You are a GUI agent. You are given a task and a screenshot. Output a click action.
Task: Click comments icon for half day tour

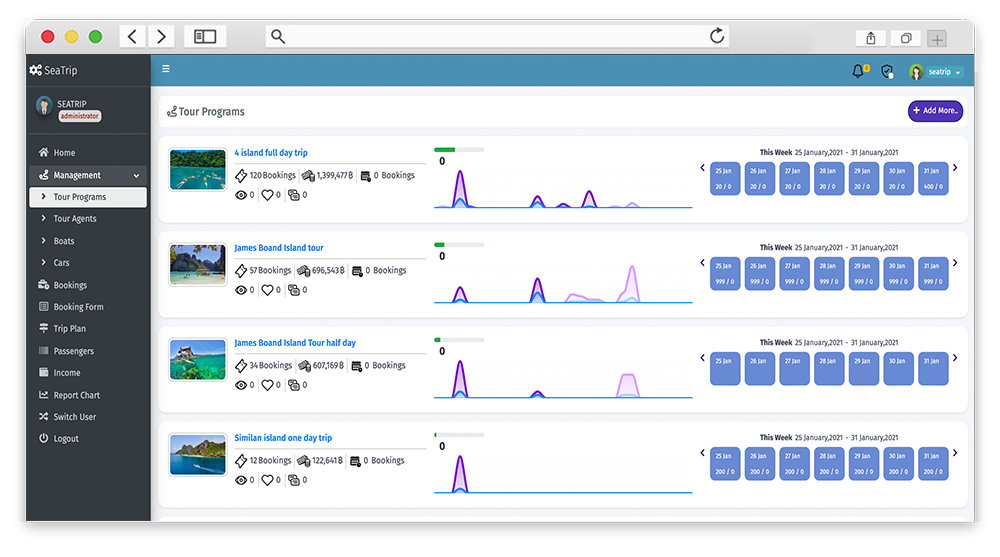pyautogui.click(x=293, y=385)
